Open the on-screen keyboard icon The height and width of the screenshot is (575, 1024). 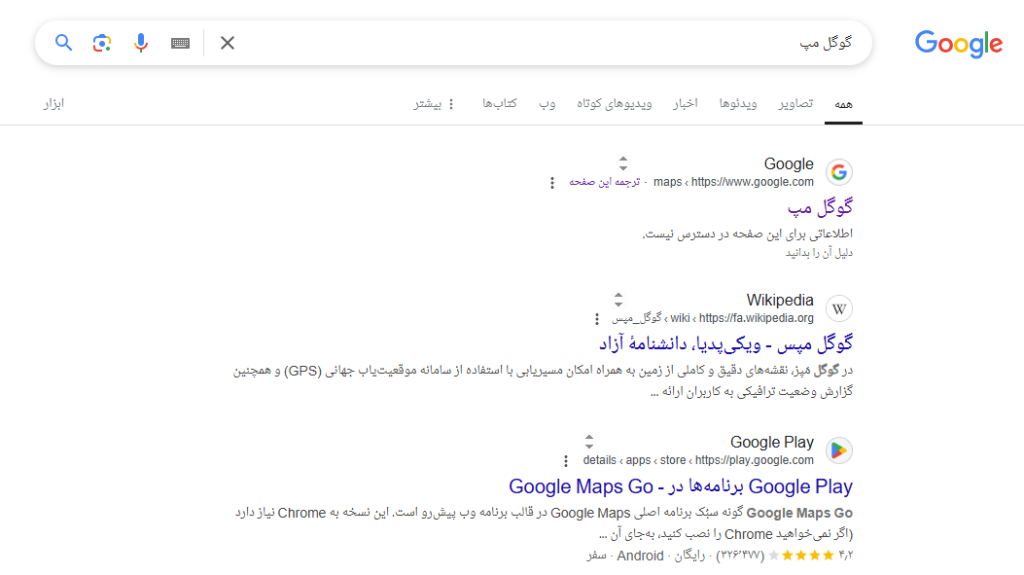click(180, 43)
